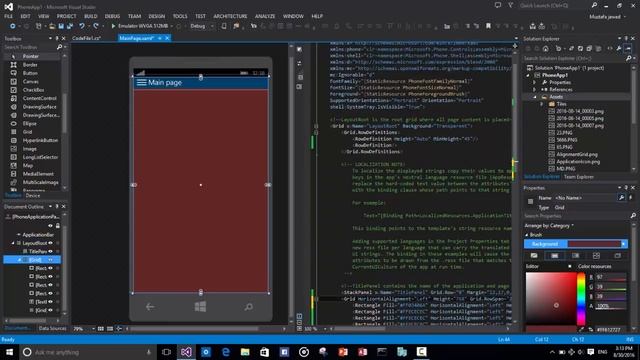The height and width of the screenshot is (360, 640).
Task: Switch to the Team Explorer tab
Action: (x=578, y=177)
